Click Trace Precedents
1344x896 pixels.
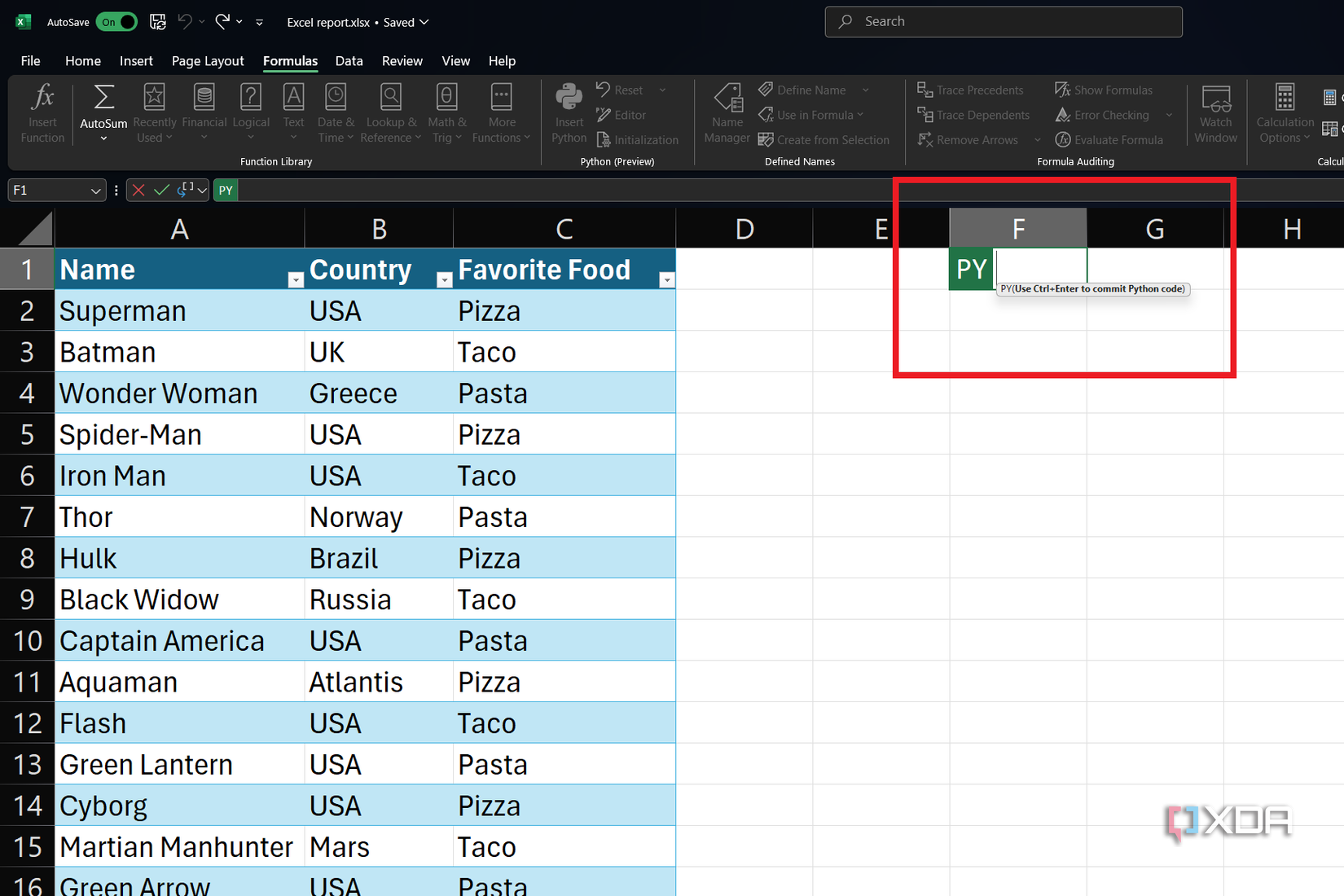point(972,90)
